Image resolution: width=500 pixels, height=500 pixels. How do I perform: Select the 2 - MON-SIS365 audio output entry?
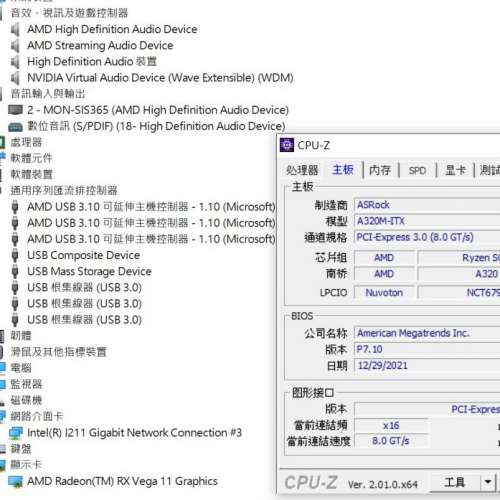158,110
